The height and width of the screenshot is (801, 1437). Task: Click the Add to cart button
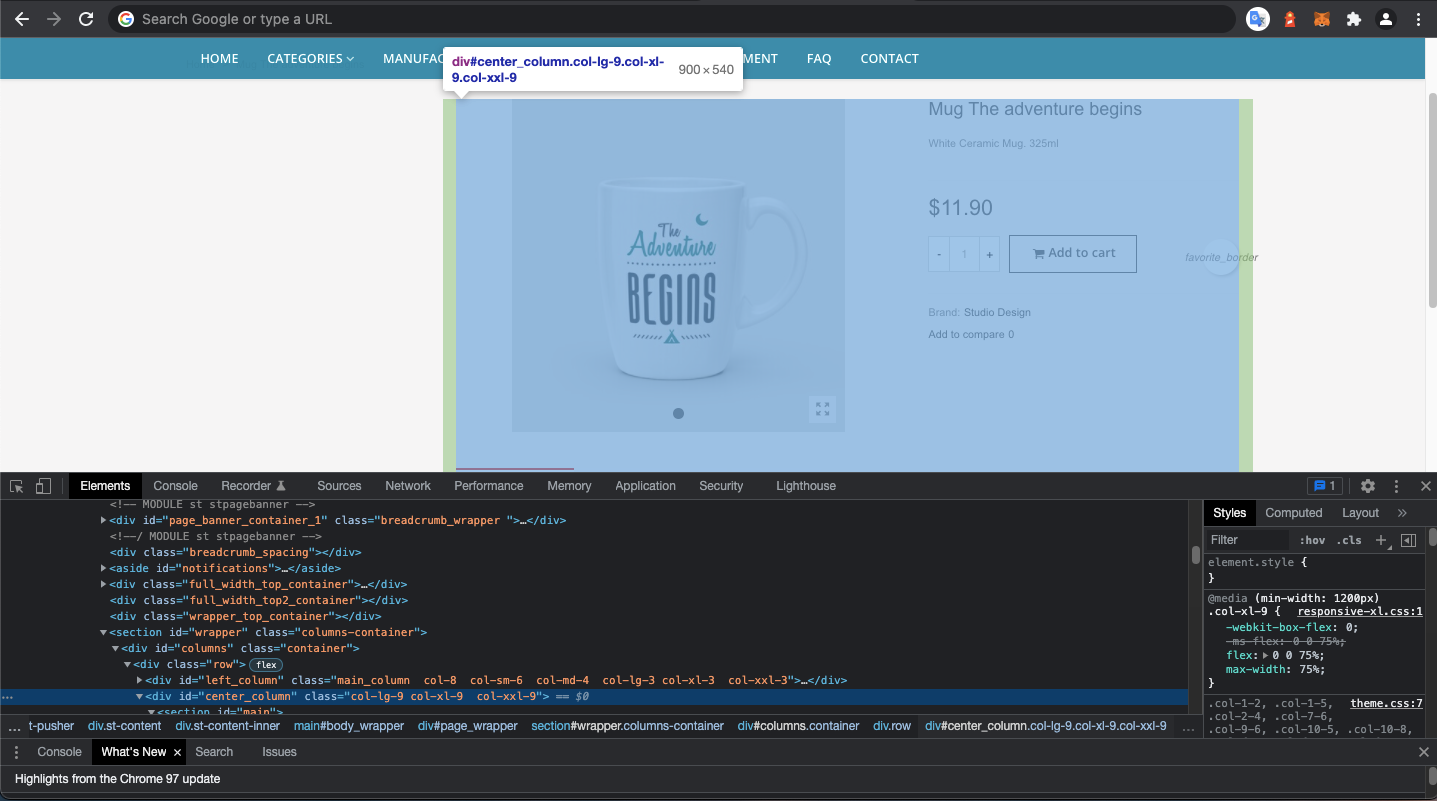pyautogui.click(x=1073, y=253)
